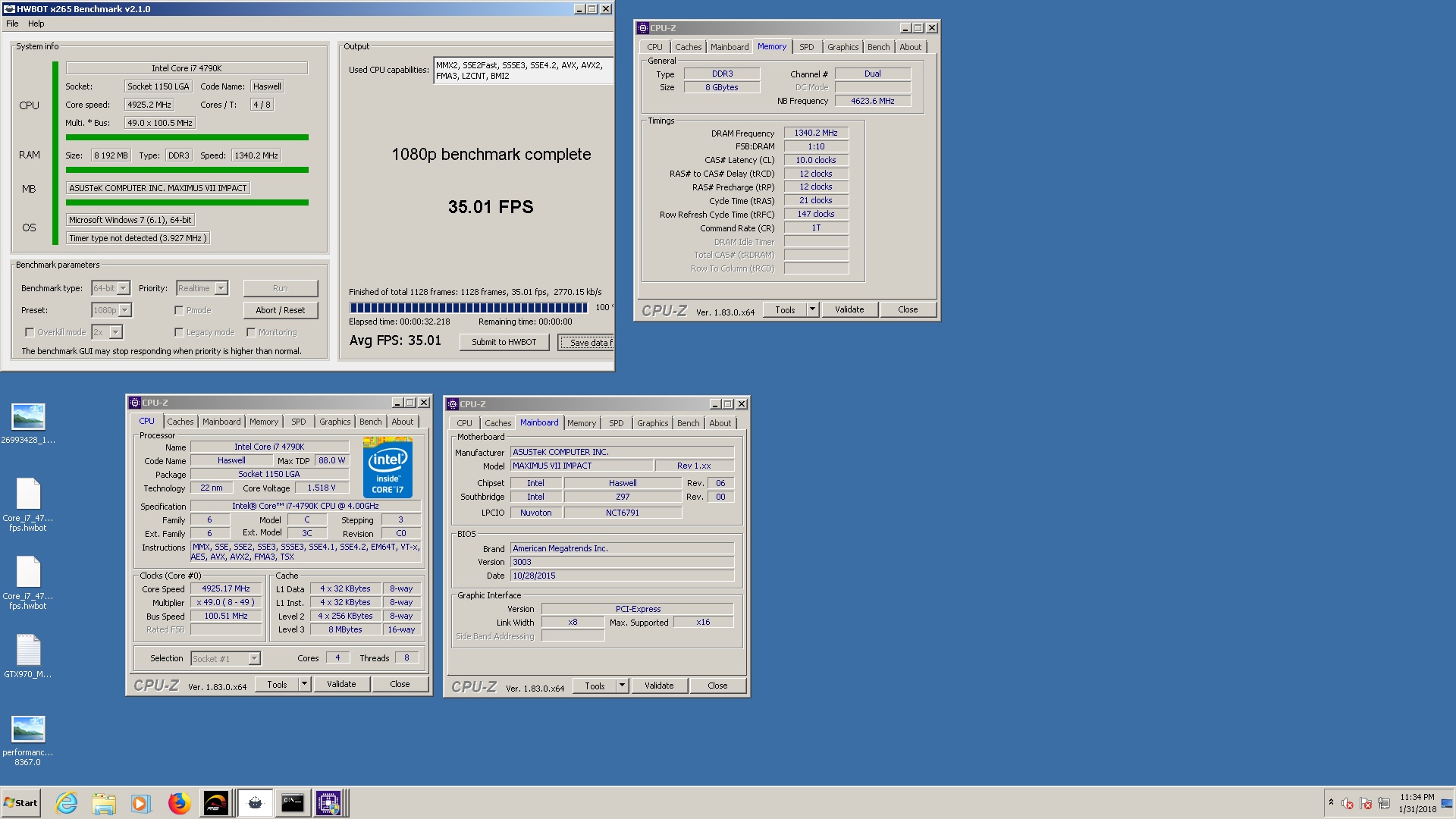This screenshot has width=1456, height=819.
Task: Click Submit to HWBOT button
Action: tap(504, 342)
